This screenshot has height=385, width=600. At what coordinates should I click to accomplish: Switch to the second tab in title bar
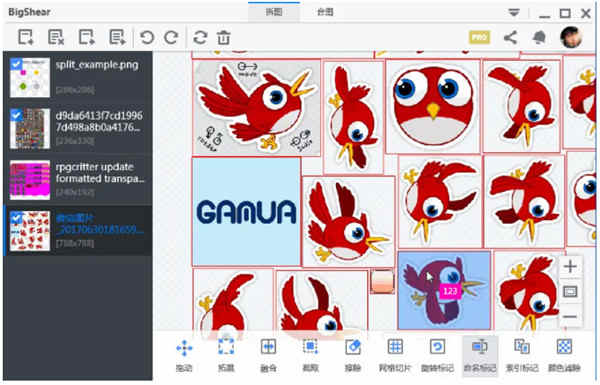point(325,12)
